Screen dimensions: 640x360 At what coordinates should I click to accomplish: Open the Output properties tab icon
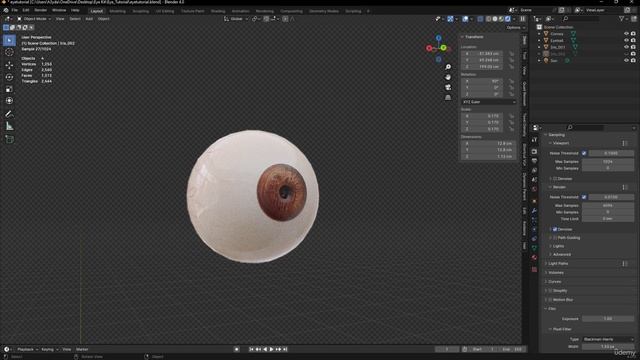(x=534, y=161)
